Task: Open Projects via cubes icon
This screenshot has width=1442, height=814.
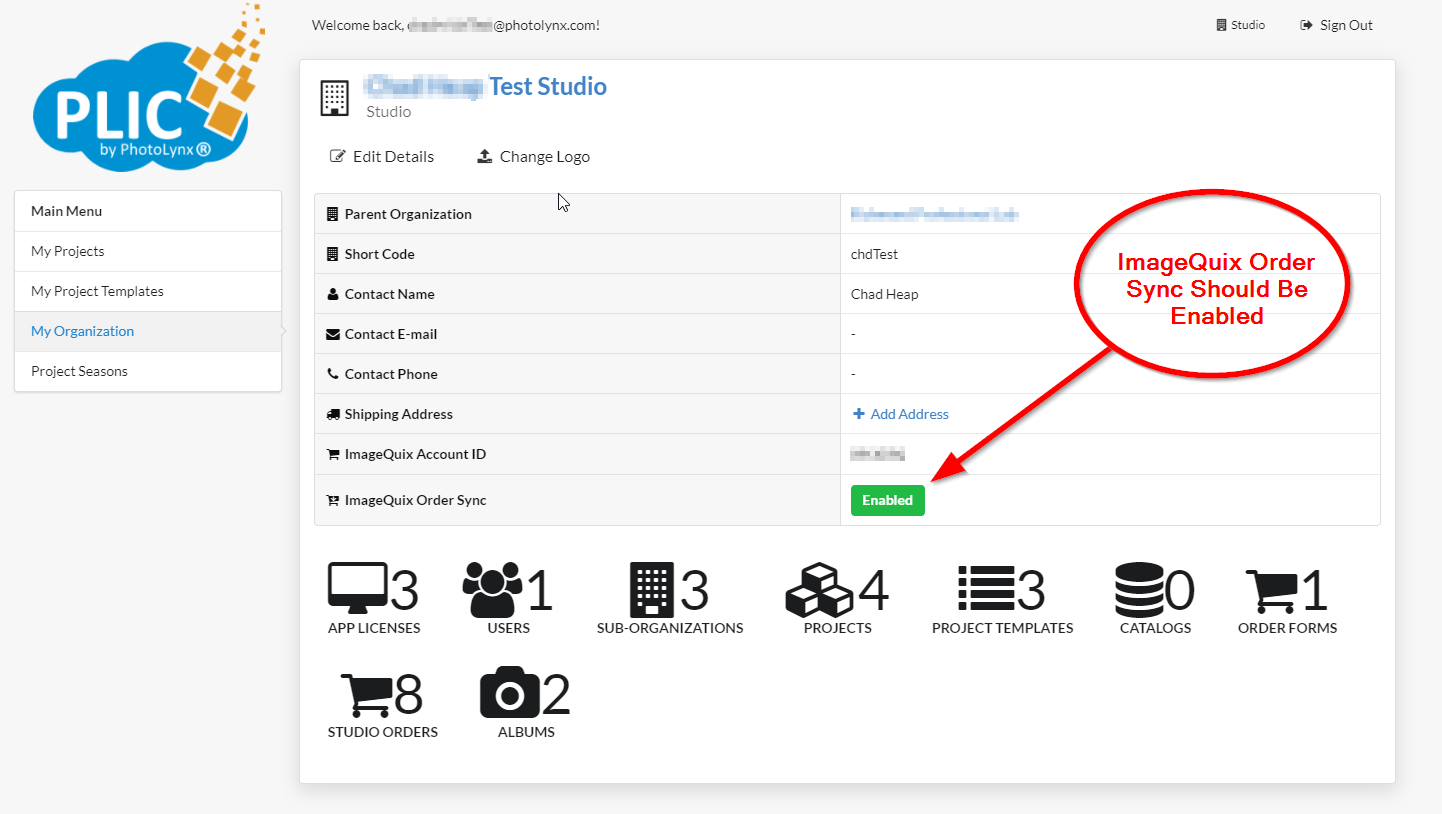Action: click(819, 589)
